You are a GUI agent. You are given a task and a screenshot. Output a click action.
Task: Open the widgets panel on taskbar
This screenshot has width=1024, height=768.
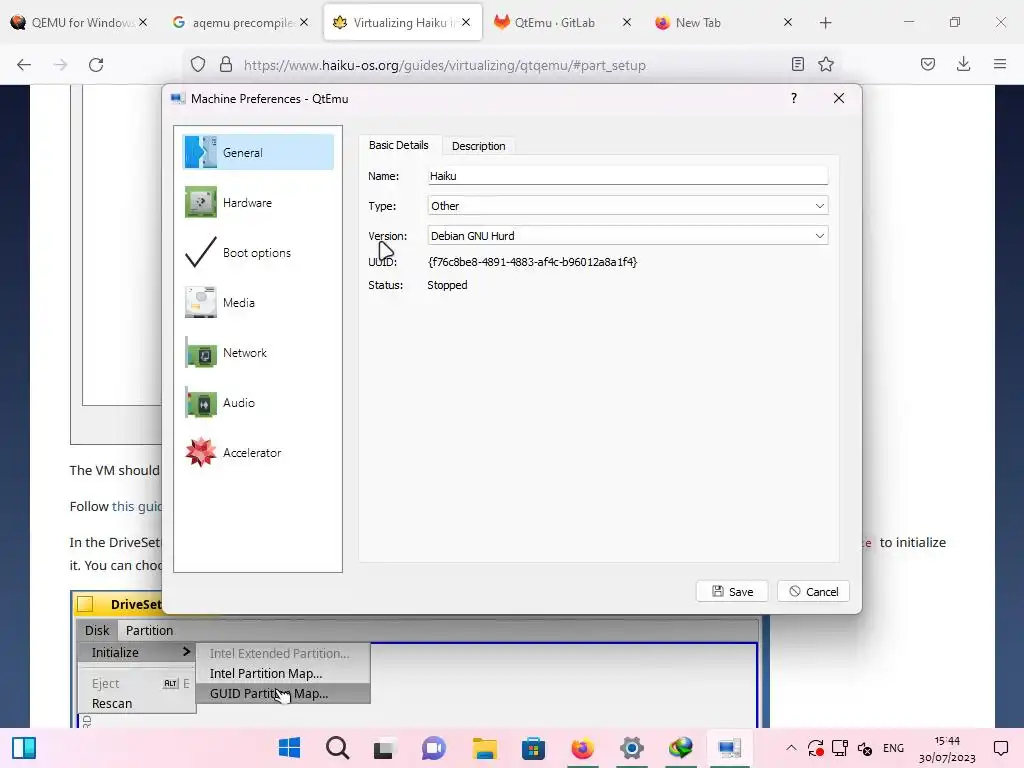24,748
